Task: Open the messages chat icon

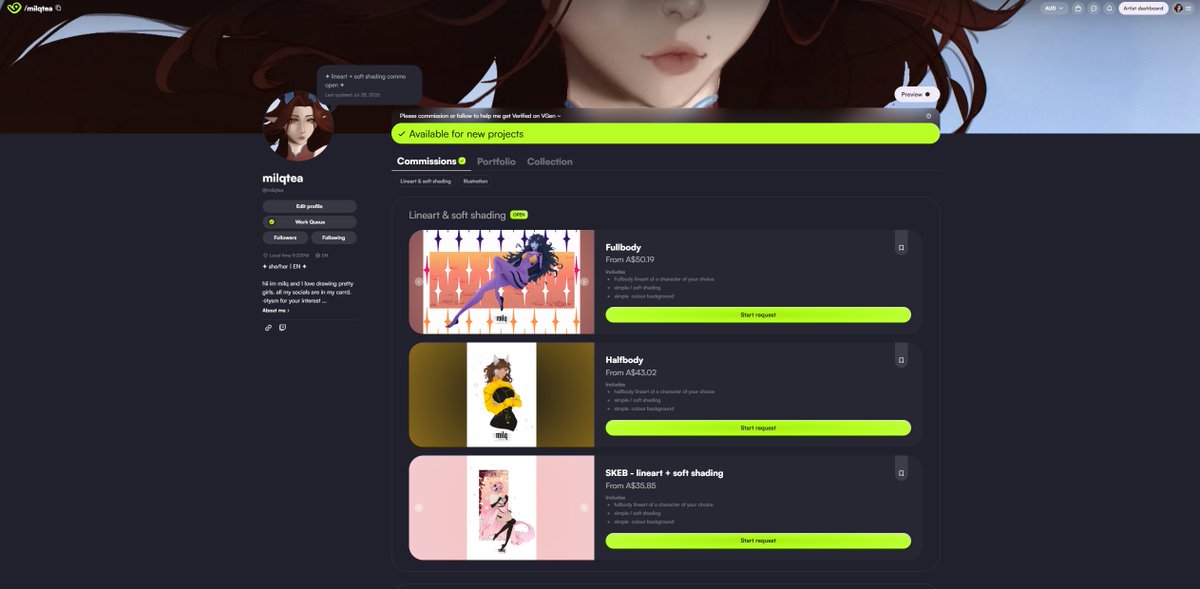Action: pyautogui.click(x=1093, y=8)
